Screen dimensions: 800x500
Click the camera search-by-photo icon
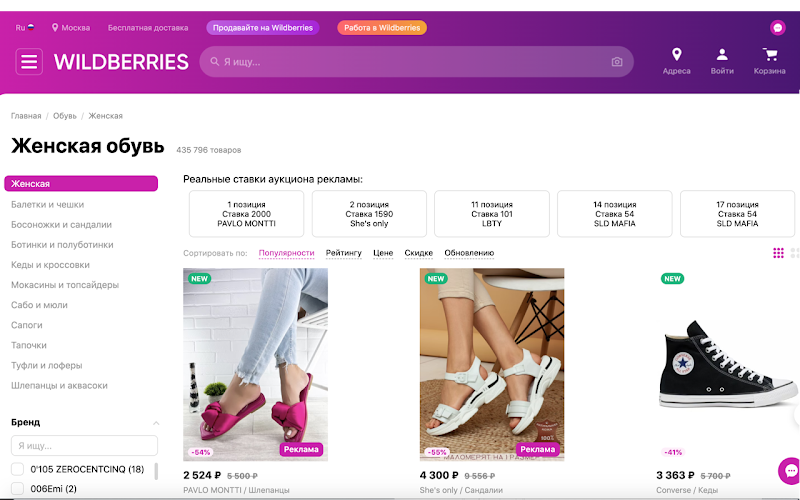[617, 62]
